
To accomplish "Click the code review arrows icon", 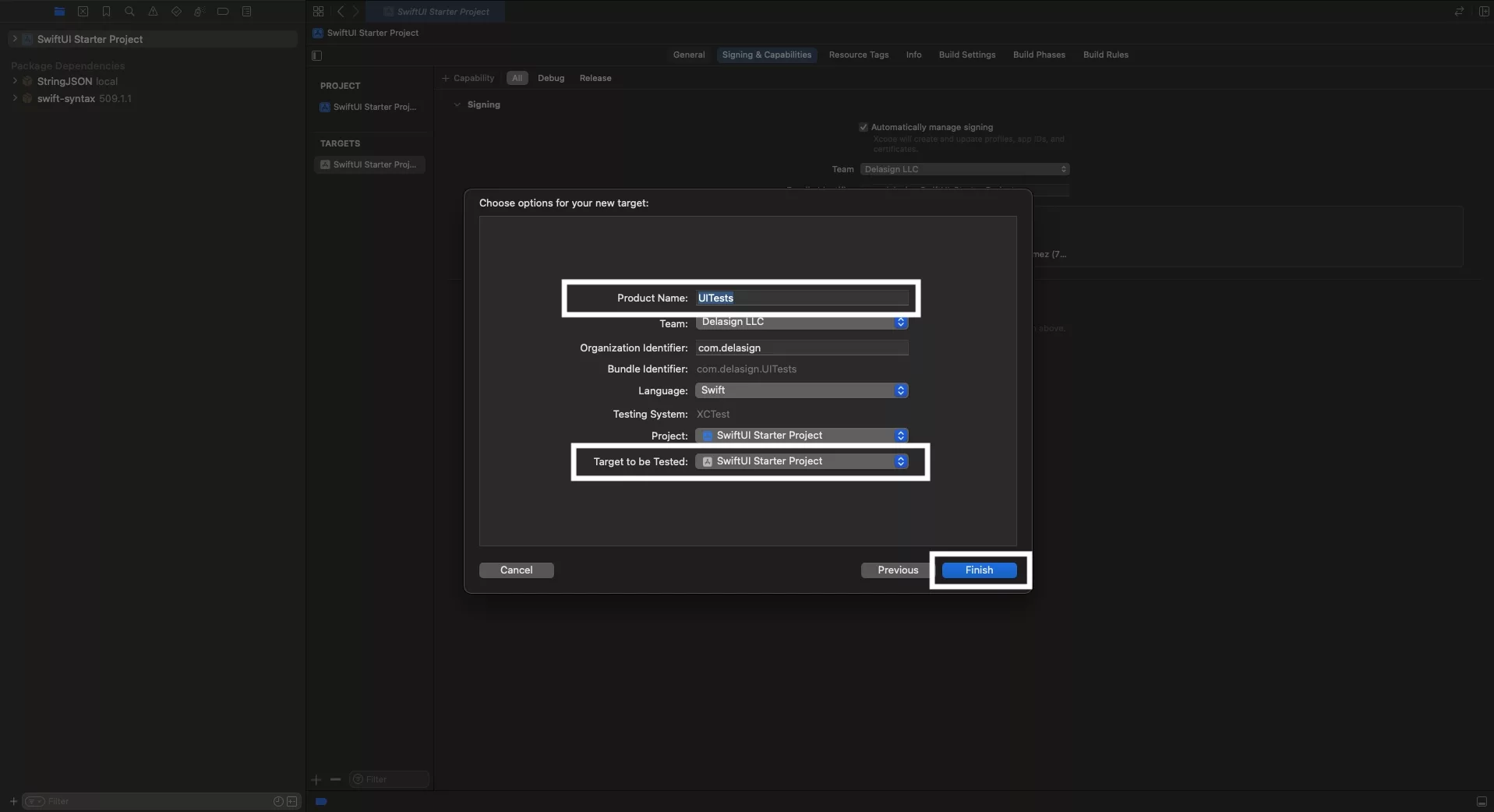I will [x=1459, y=12].
